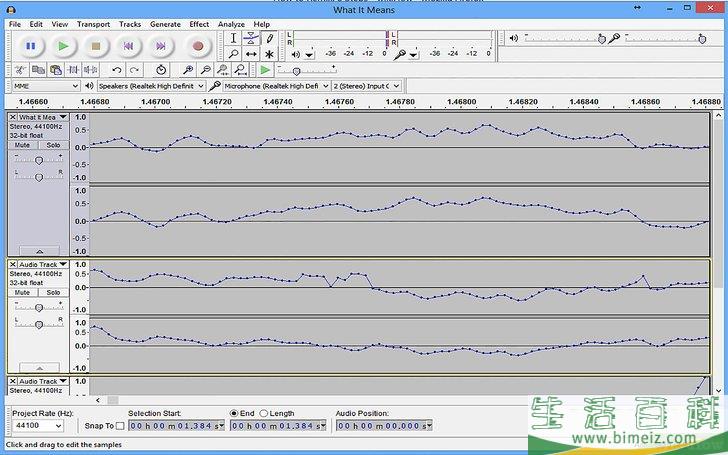Viewport: 728px width, 455px height.
Task: Start playback with the green Play button
Action: pos(63,46)
